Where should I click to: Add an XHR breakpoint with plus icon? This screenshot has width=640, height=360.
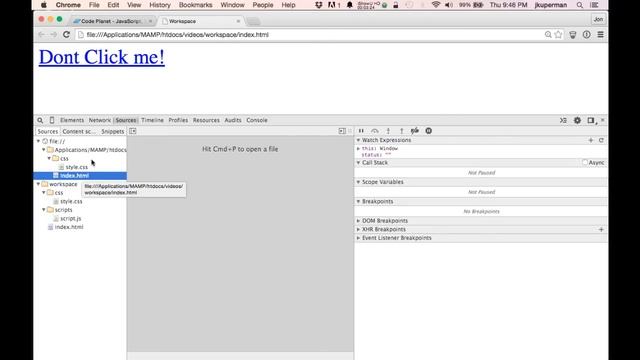[601, 229]
